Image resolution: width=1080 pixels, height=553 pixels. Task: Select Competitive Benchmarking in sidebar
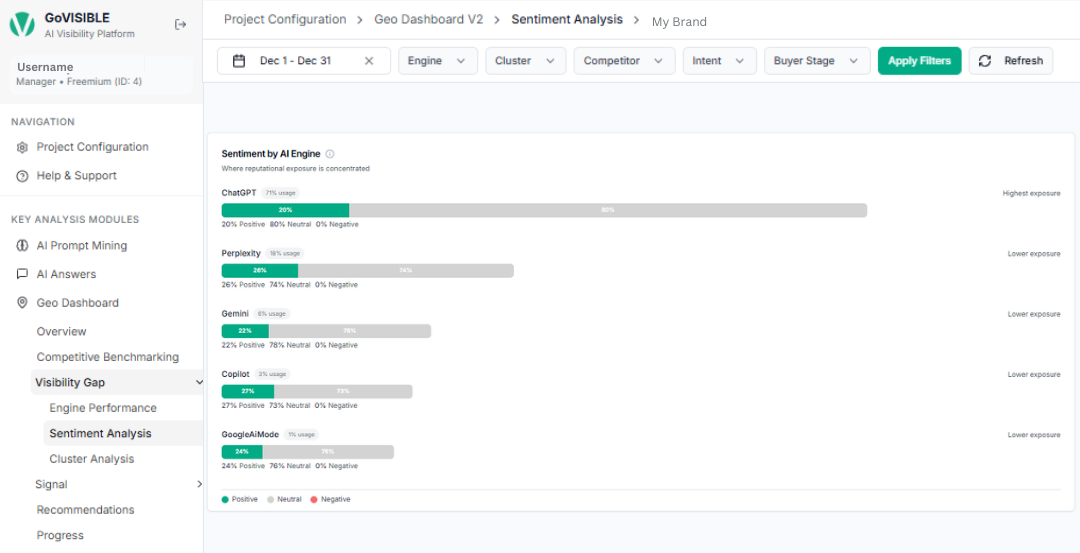click(107, 357)
